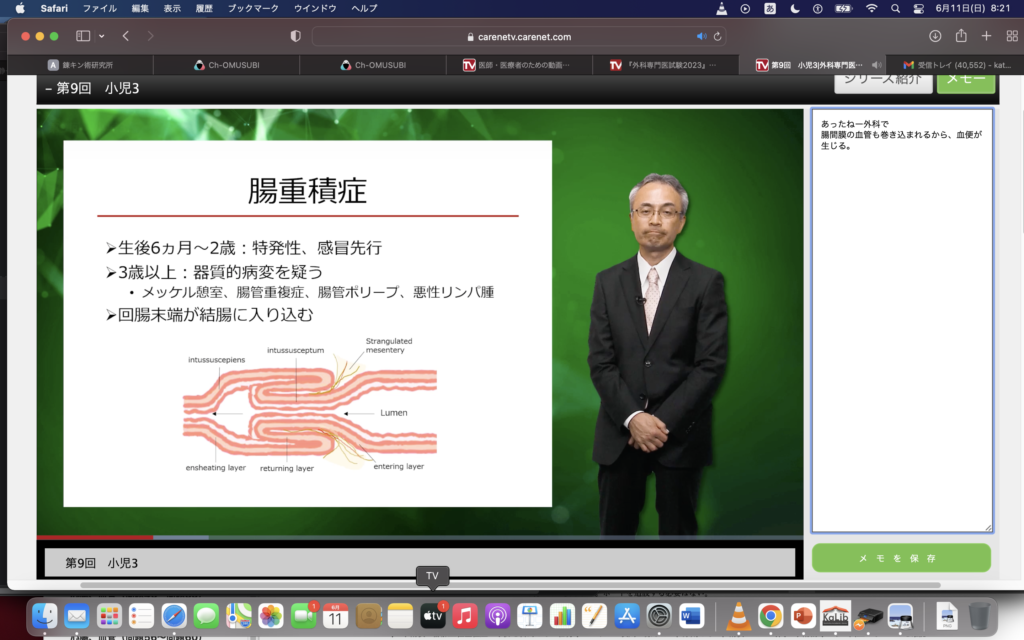Viewport: 1024px width, 640px height.
Task: Open the ブックマーク menu in the menu bar
Action: coord(252,8)
